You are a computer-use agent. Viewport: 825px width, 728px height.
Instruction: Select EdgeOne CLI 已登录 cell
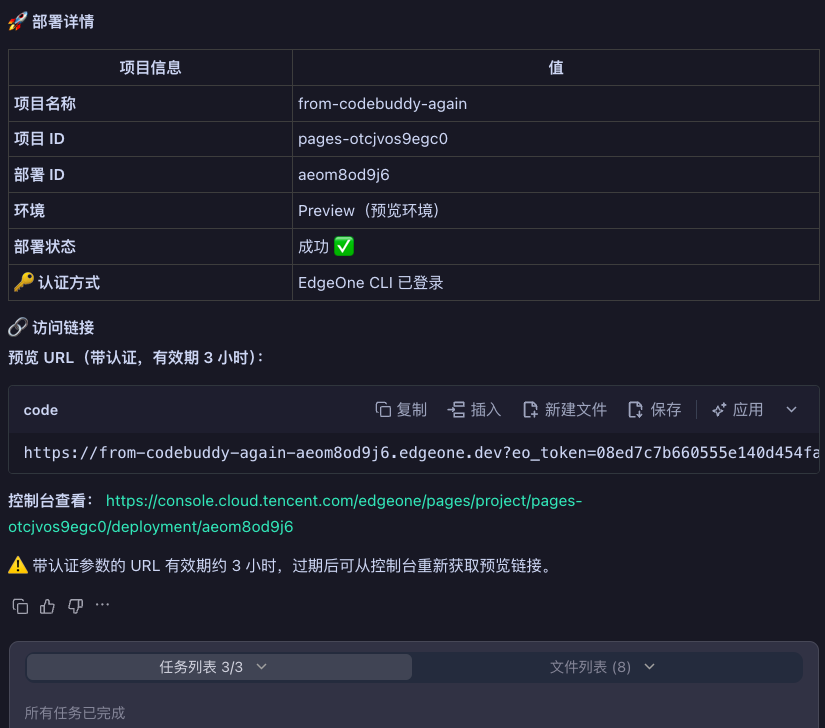[x=556, y=282]
